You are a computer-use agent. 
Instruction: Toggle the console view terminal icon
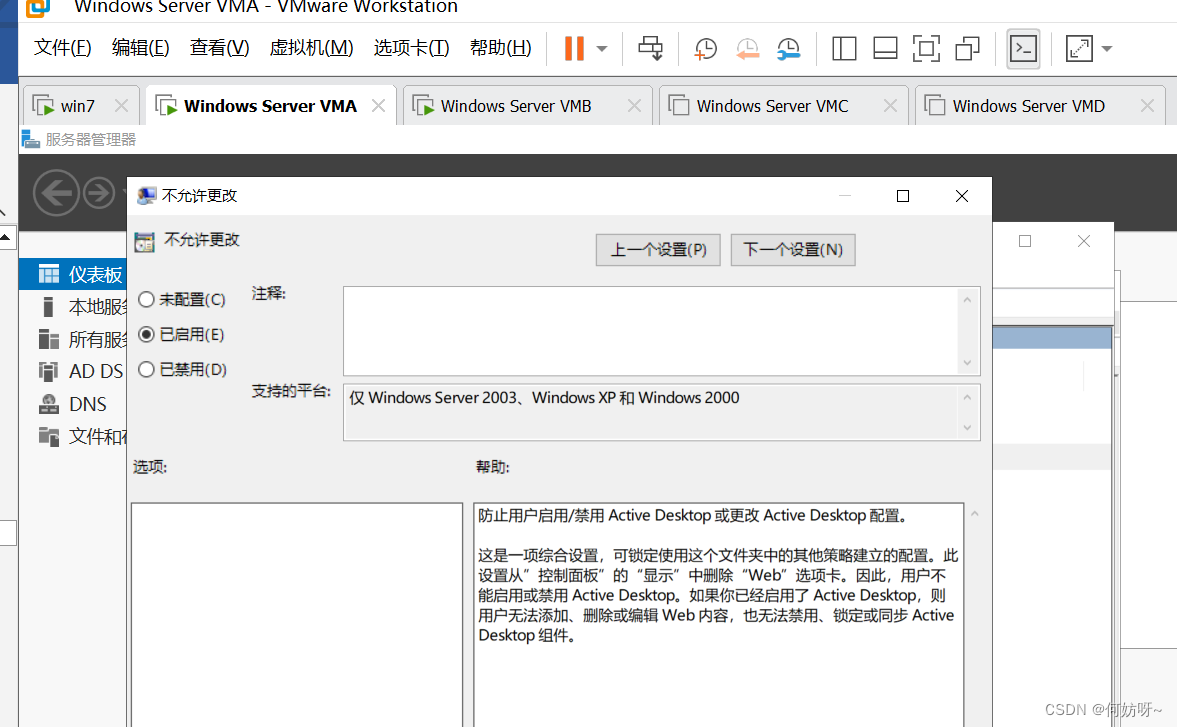pos(1023,48)
